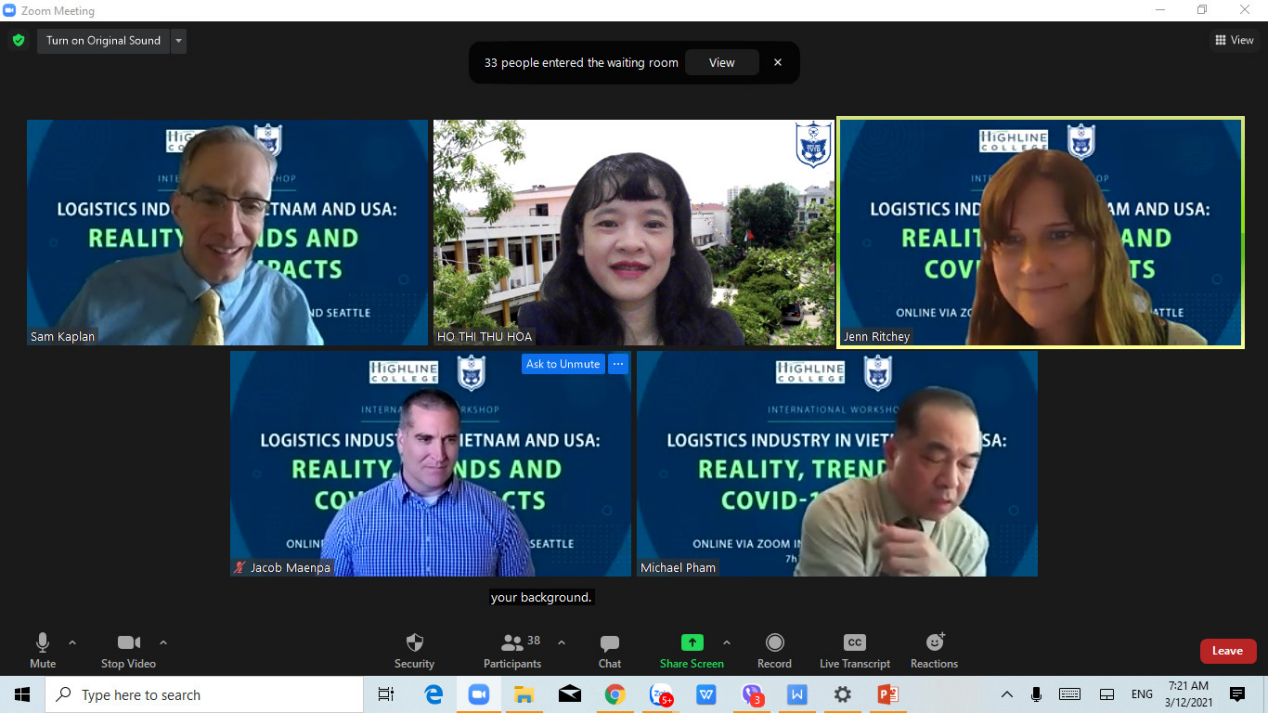The width and height of the screenshot is (1268, 713).
Task: Open more options on Jacob Maenpa's video
Action: [618, 364]
